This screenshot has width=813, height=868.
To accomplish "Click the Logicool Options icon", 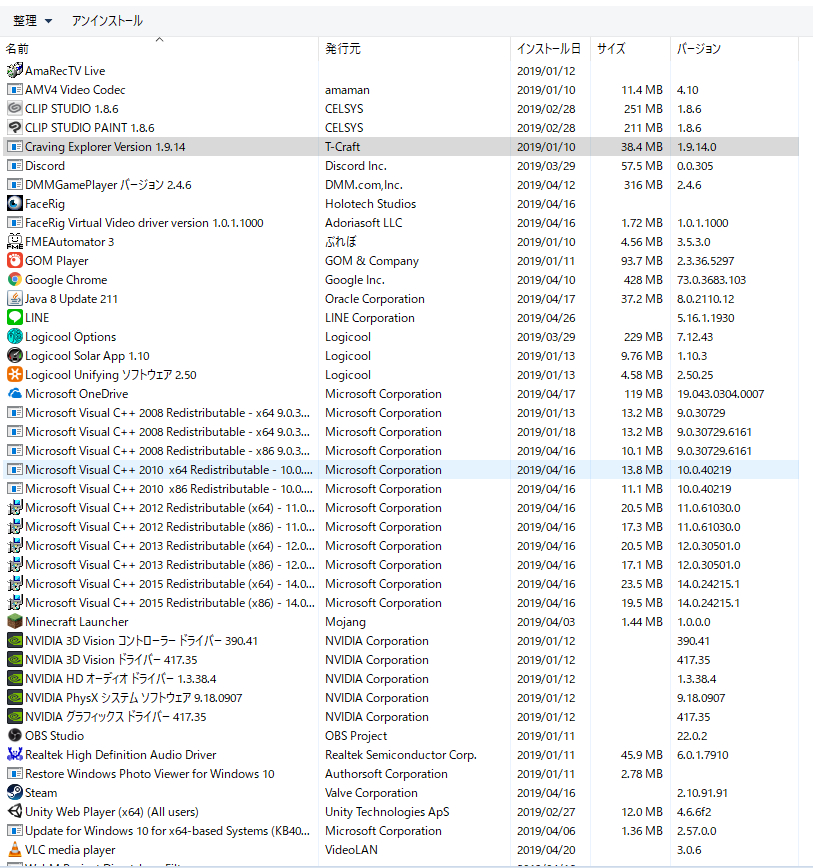I will point(14,337).
